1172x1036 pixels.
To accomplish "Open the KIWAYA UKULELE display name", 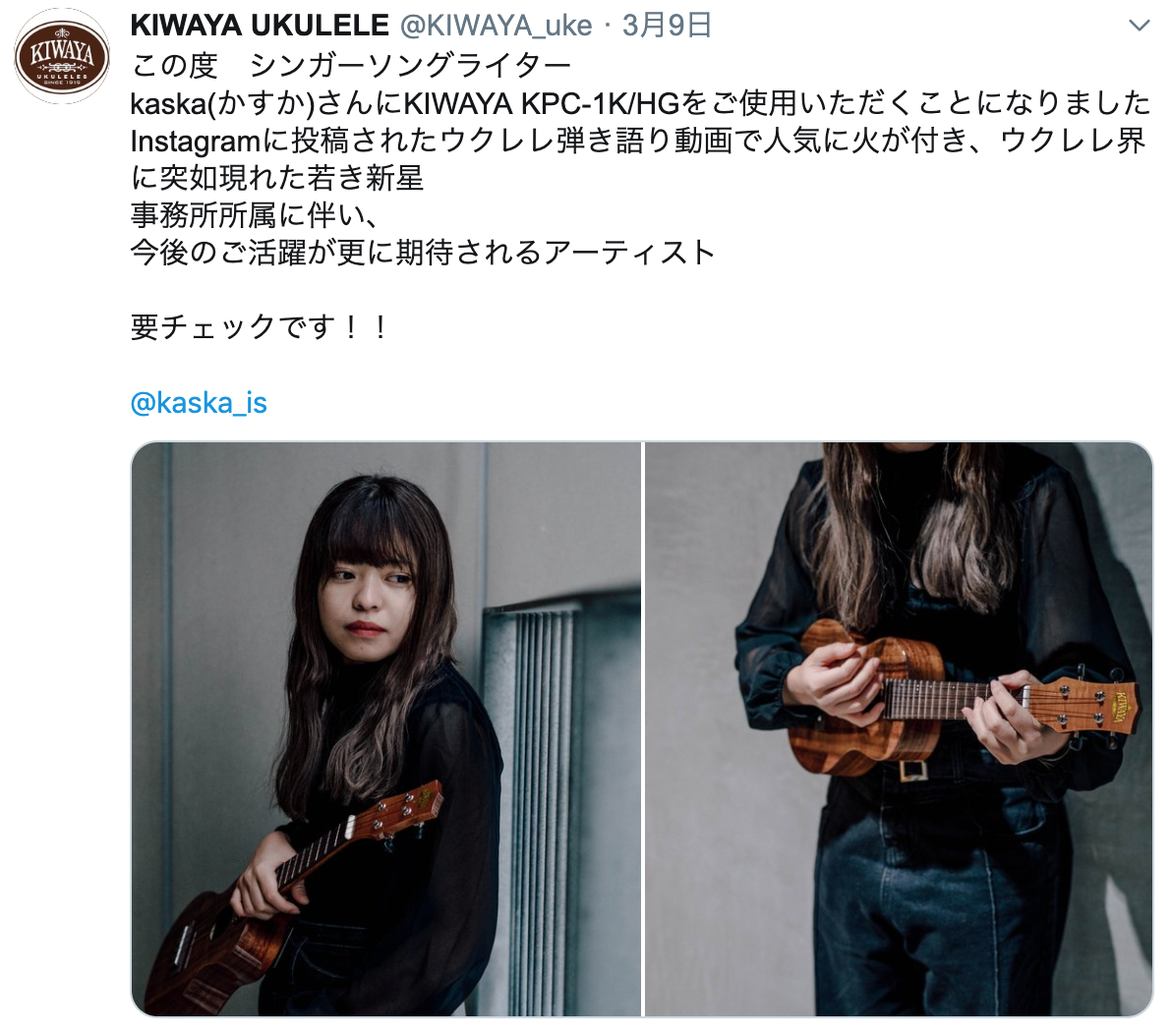I will click(x=260, y=27).
